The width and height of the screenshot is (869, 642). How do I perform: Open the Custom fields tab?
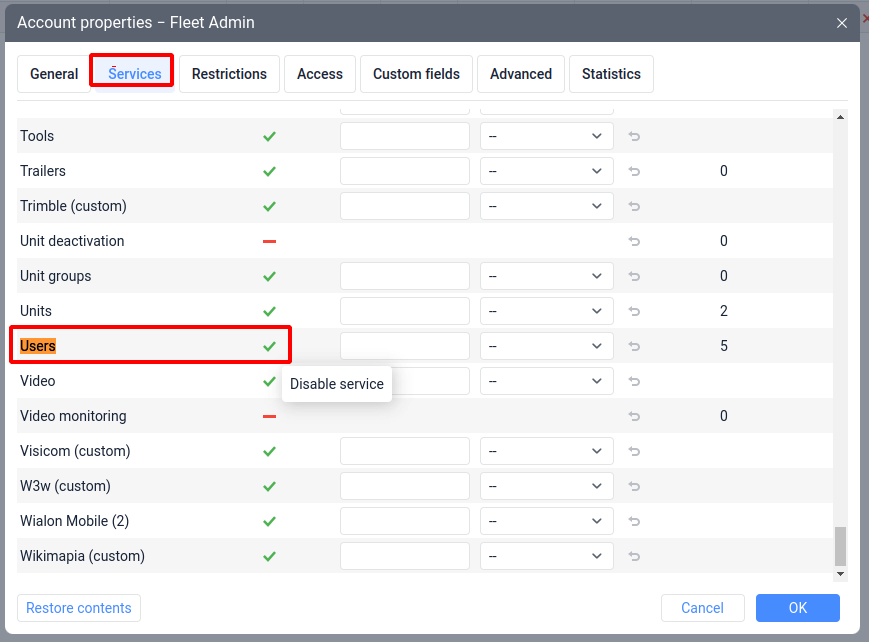pyautogui.click(x=416, y=74)
